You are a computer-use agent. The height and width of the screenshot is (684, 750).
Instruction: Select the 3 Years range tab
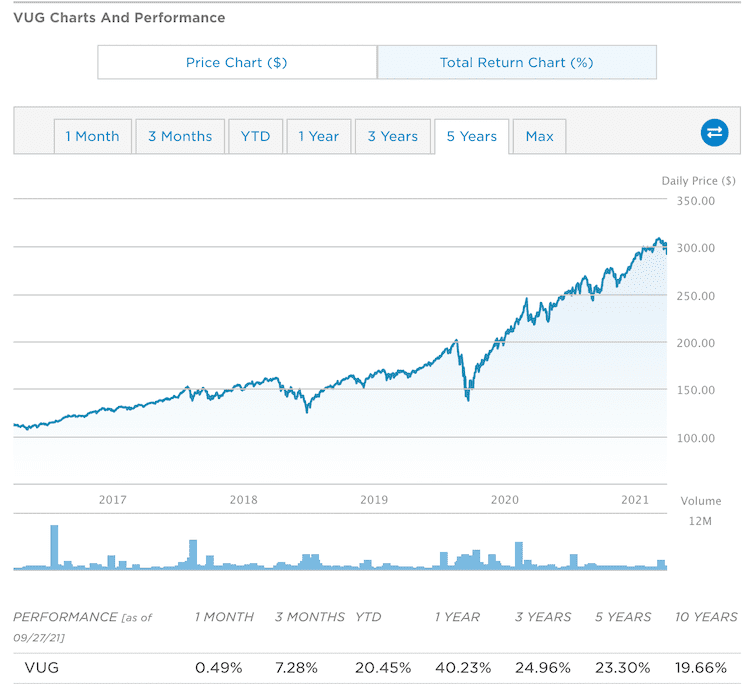[x=393, y=136]
